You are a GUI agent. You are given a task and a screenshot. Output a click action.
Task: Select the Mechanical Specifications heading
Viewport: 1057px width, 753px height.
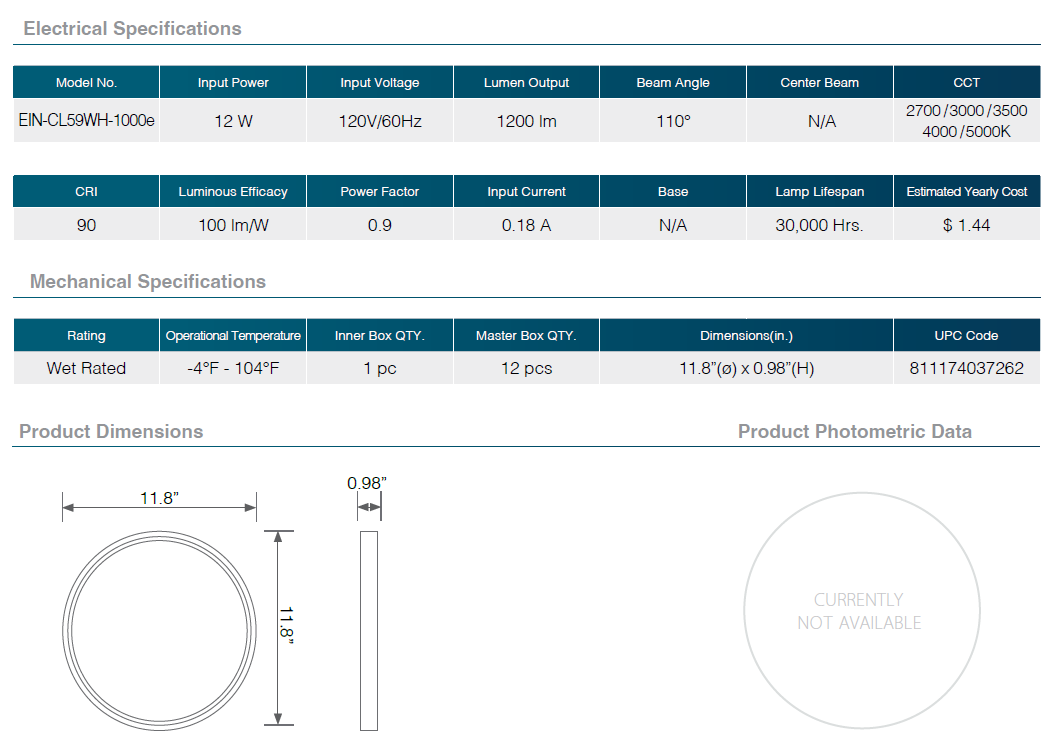coord(148,281)
